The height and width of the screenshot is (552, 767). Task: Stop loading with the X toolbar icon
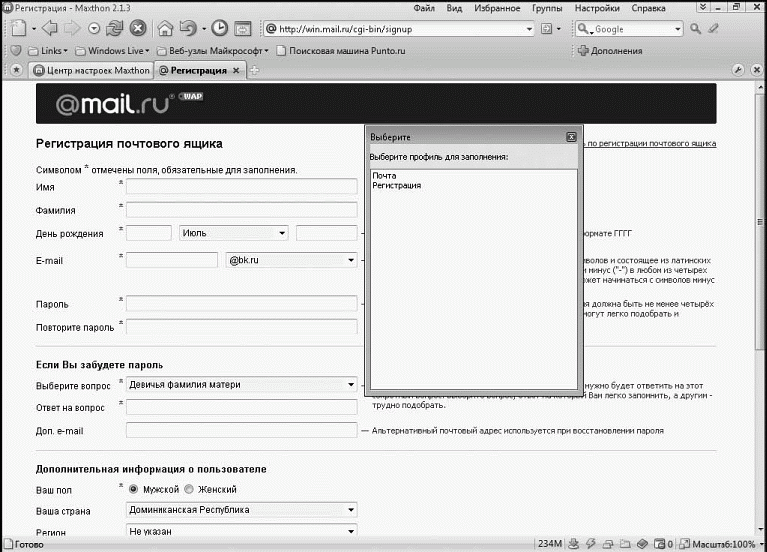coord(138,29)
